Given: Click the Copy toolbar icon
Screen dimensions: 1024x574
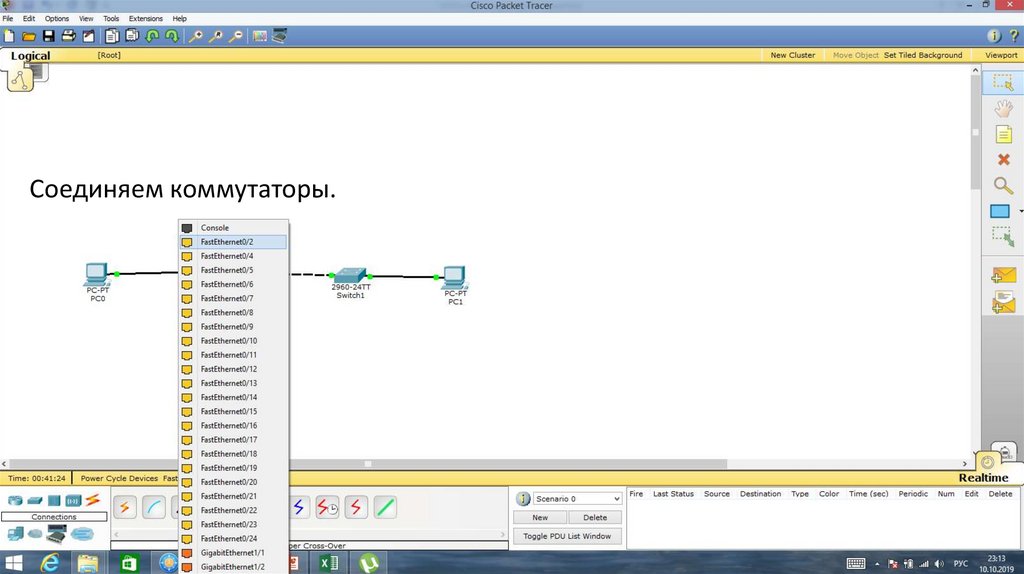Looking at the screenshot, I should [112, 36].
